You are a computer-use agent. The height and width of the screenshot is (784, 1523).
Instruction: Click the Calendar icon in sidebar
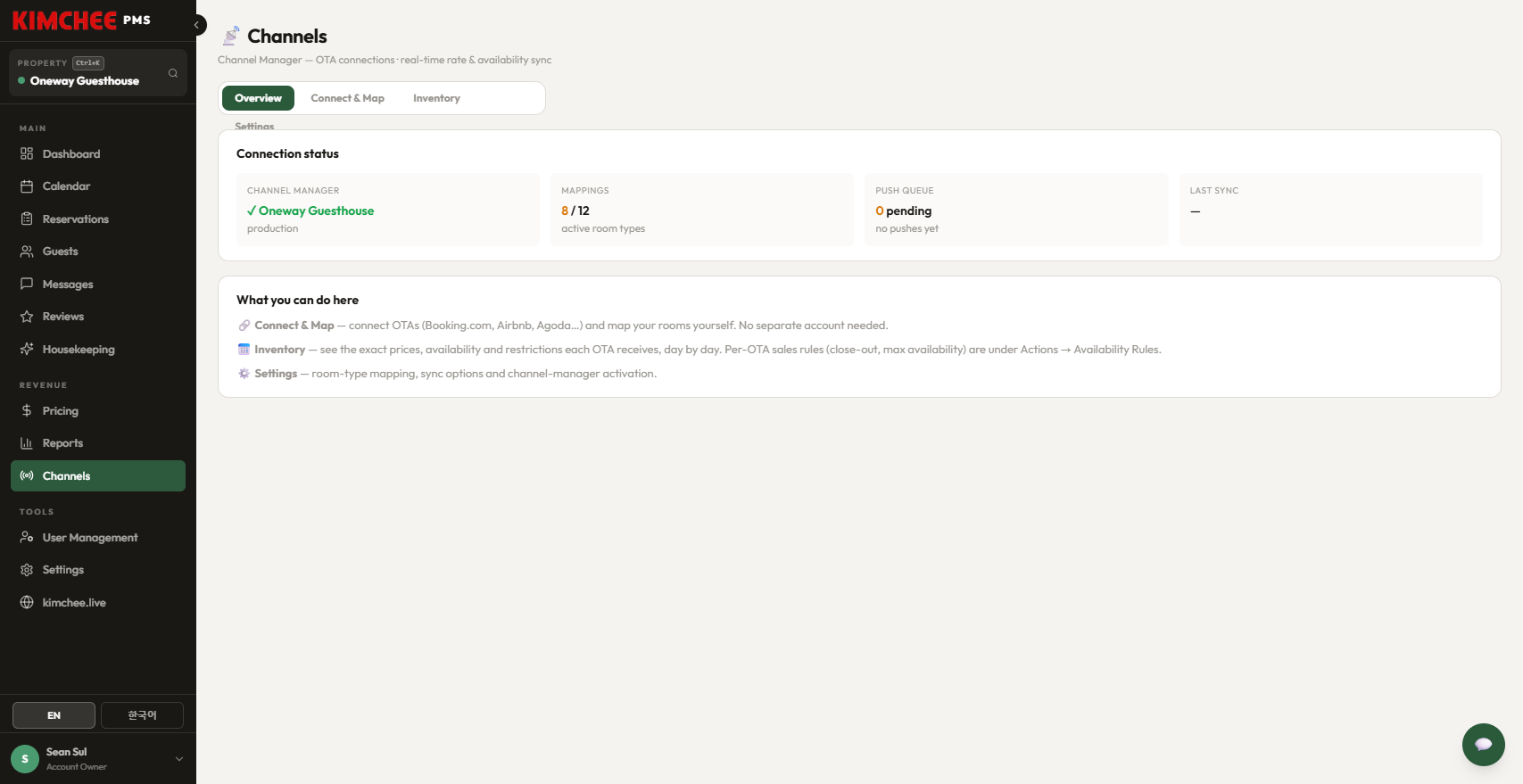(27, 186)
